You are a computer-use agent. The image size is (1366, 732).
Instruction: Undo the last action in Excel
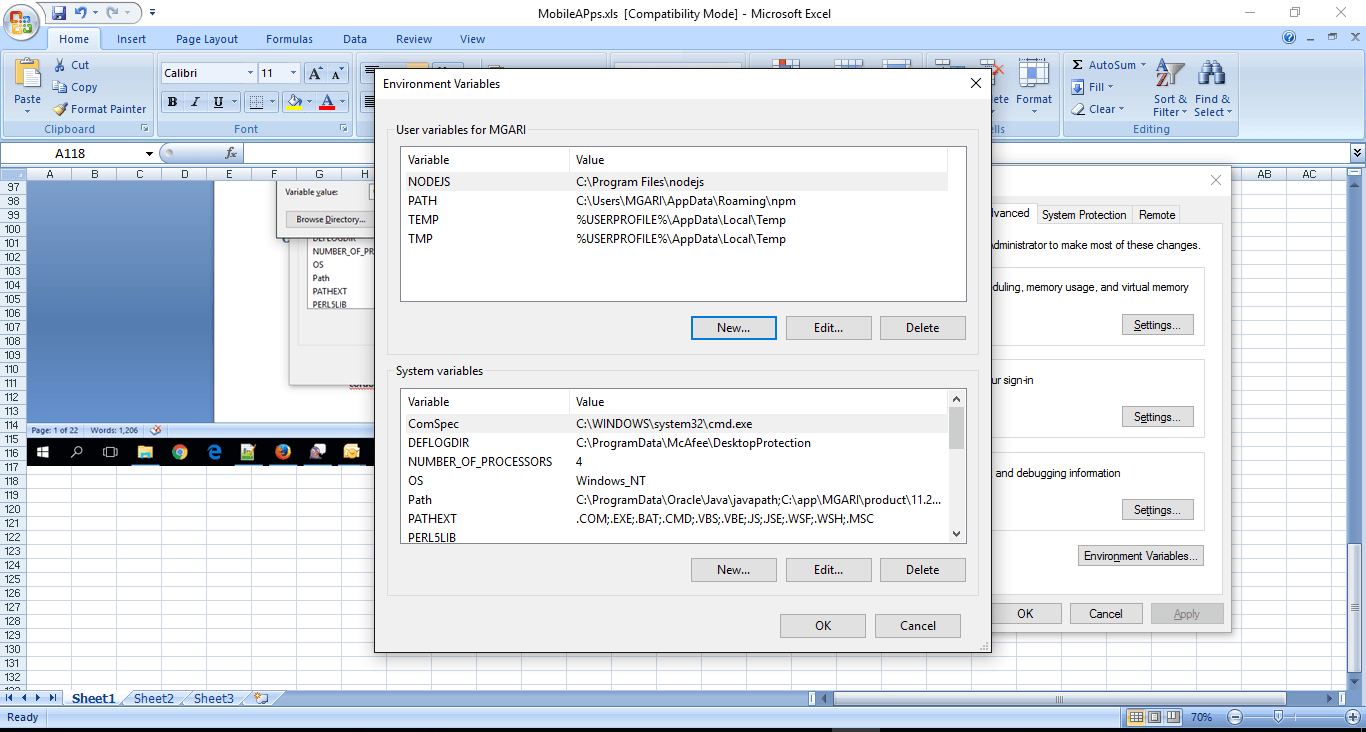[x=81, y=13]
